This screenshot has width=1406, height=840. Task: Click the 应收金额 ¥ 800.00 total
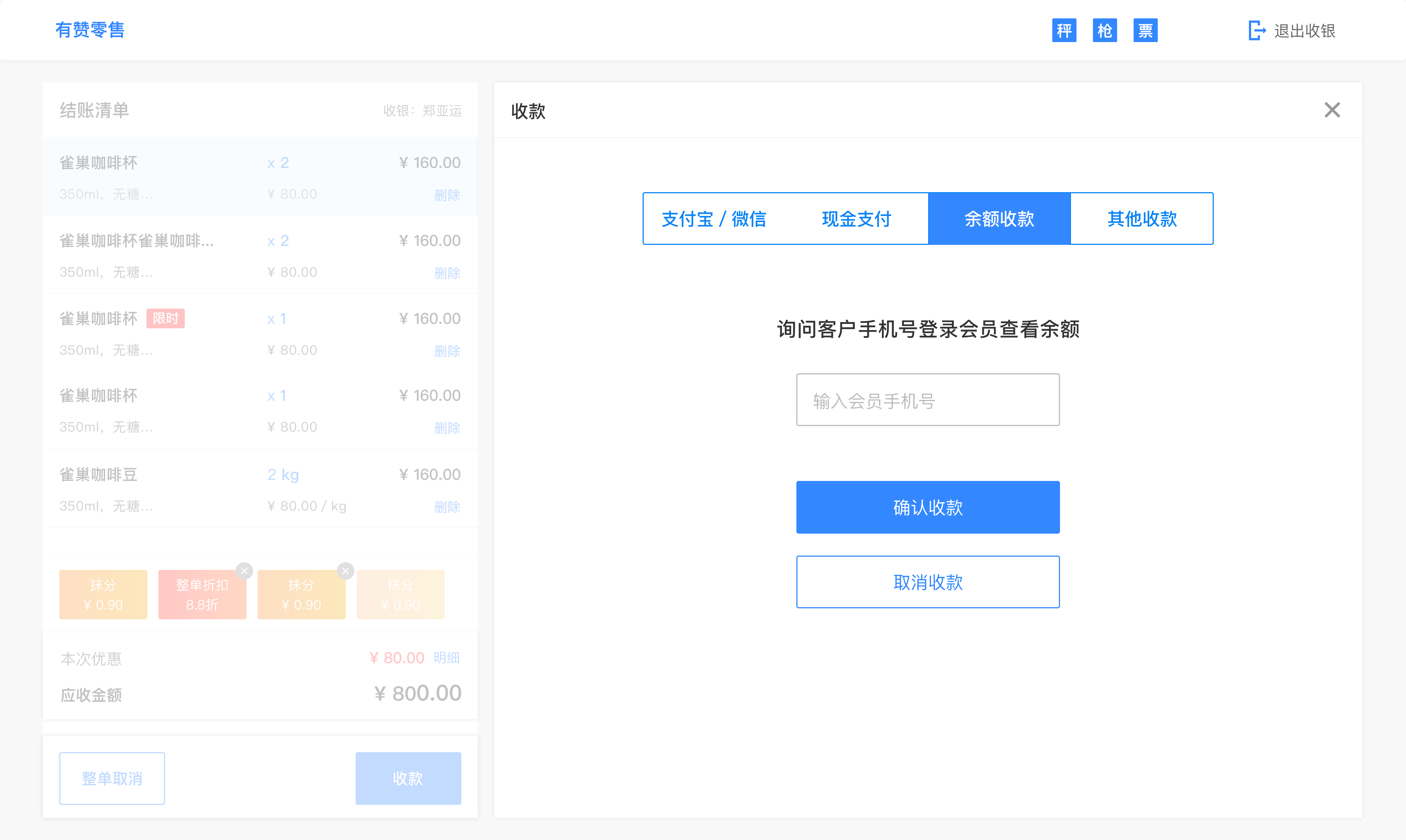[x=418, y=693]
